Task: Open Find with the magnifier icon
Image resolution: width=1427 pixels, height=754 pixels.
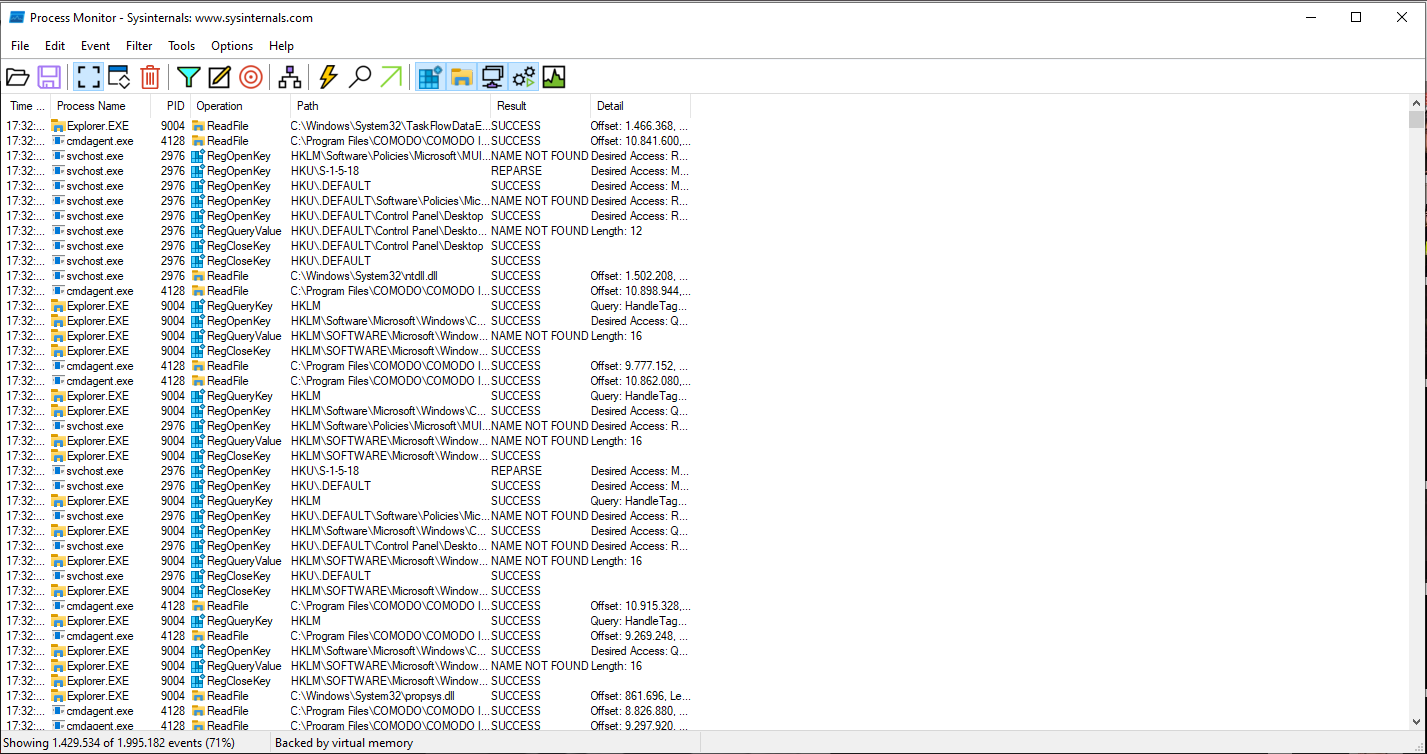Action: tap(360, 77)
